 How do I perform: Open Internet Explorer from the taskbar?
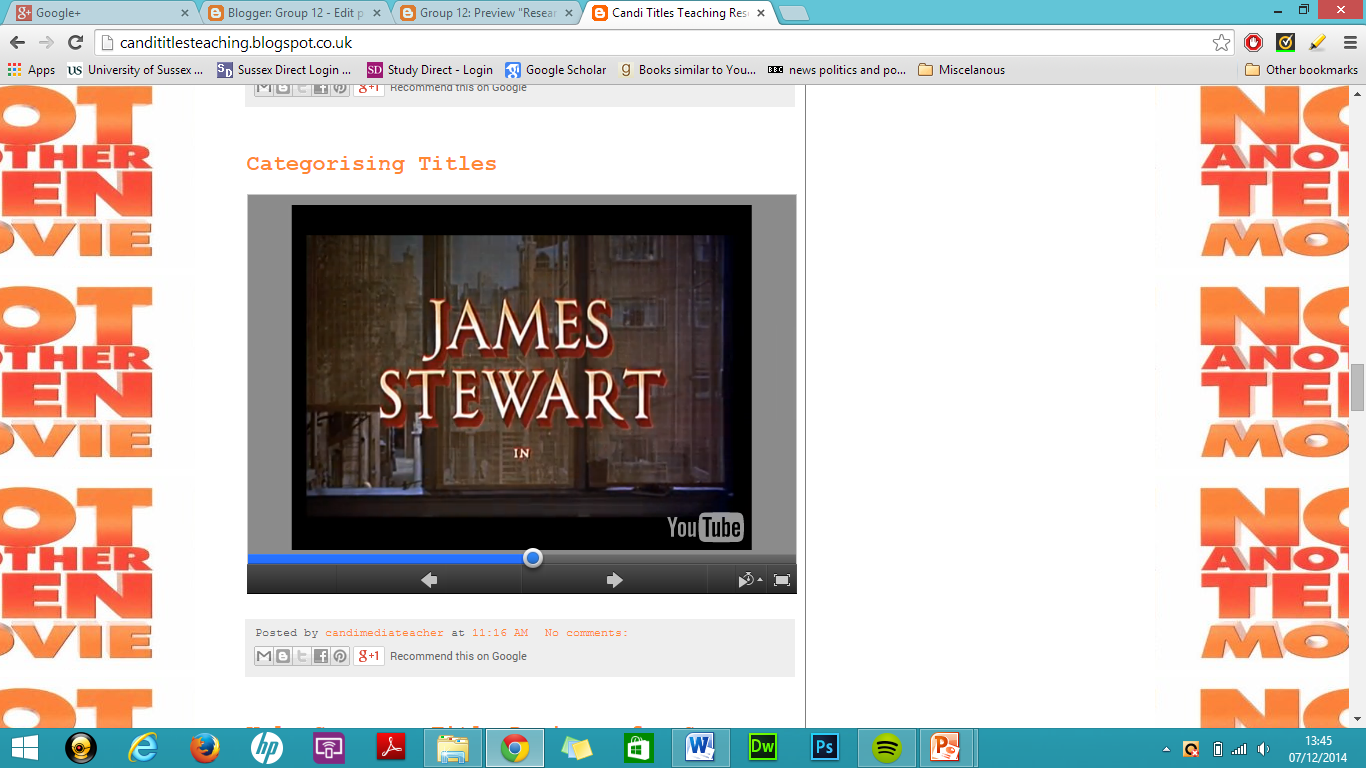pos(143,748)
